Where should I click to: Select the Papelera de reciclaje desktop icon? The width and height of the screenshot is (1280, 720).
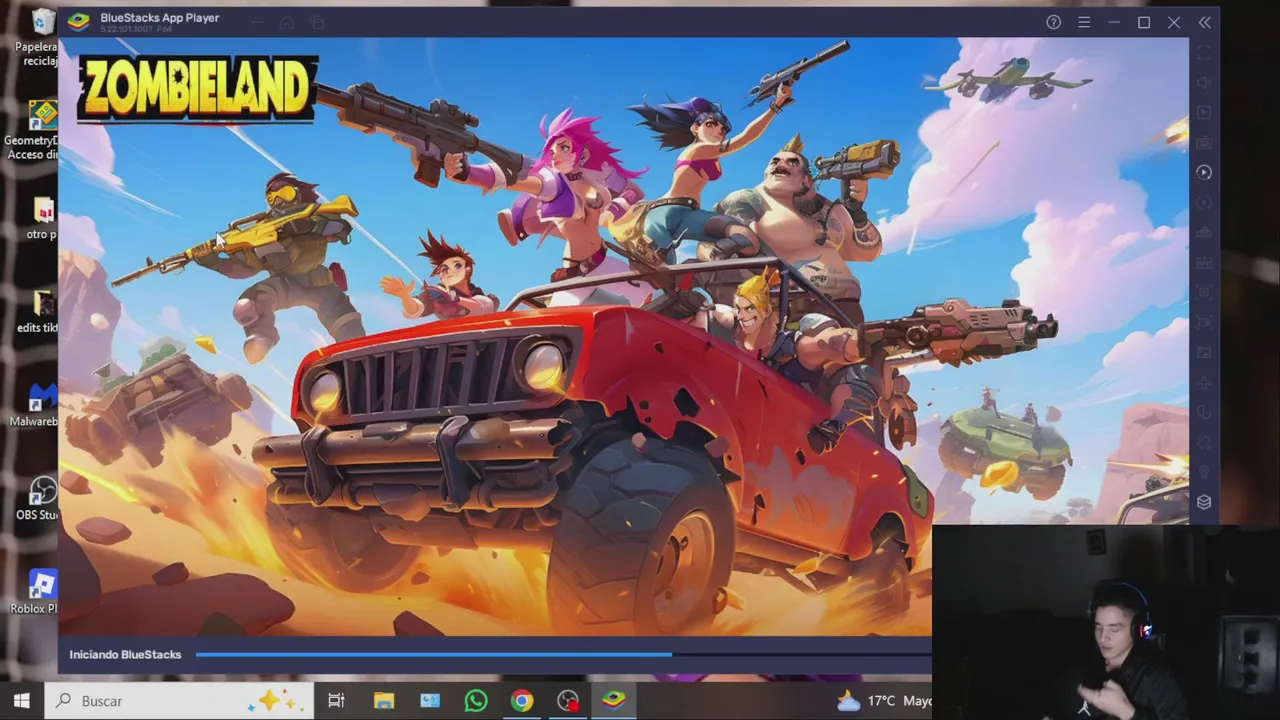click(39, 38)
